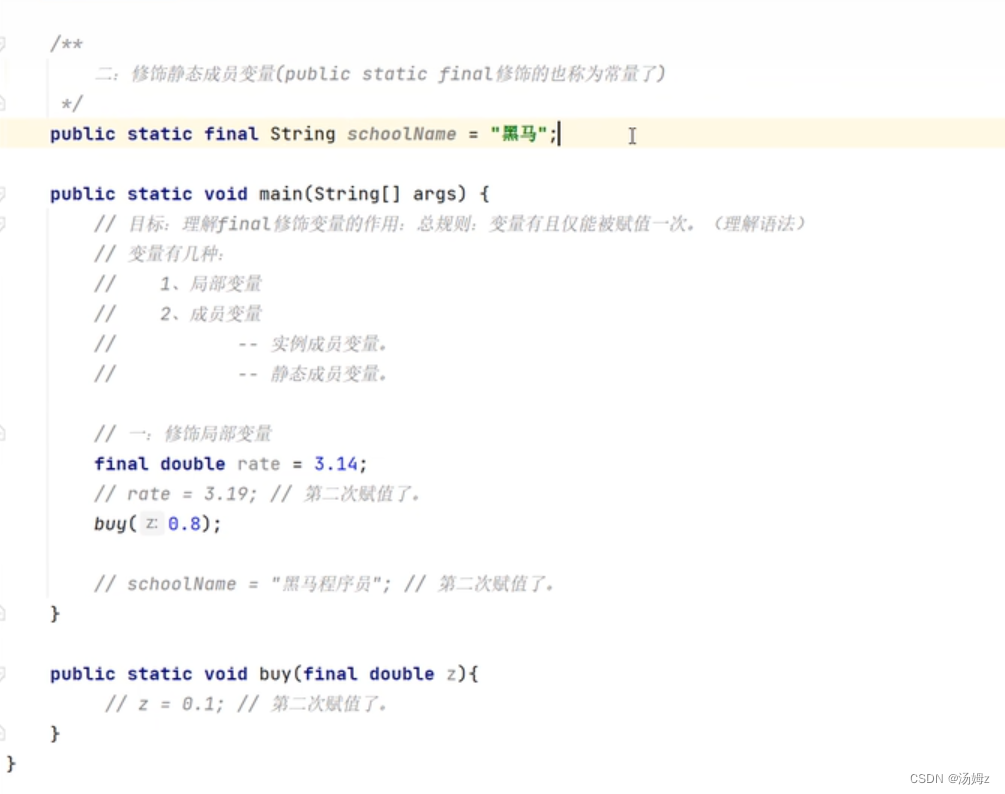
Task: Click 'final double z' parameter of buy
Action: [x=379, y=674]
